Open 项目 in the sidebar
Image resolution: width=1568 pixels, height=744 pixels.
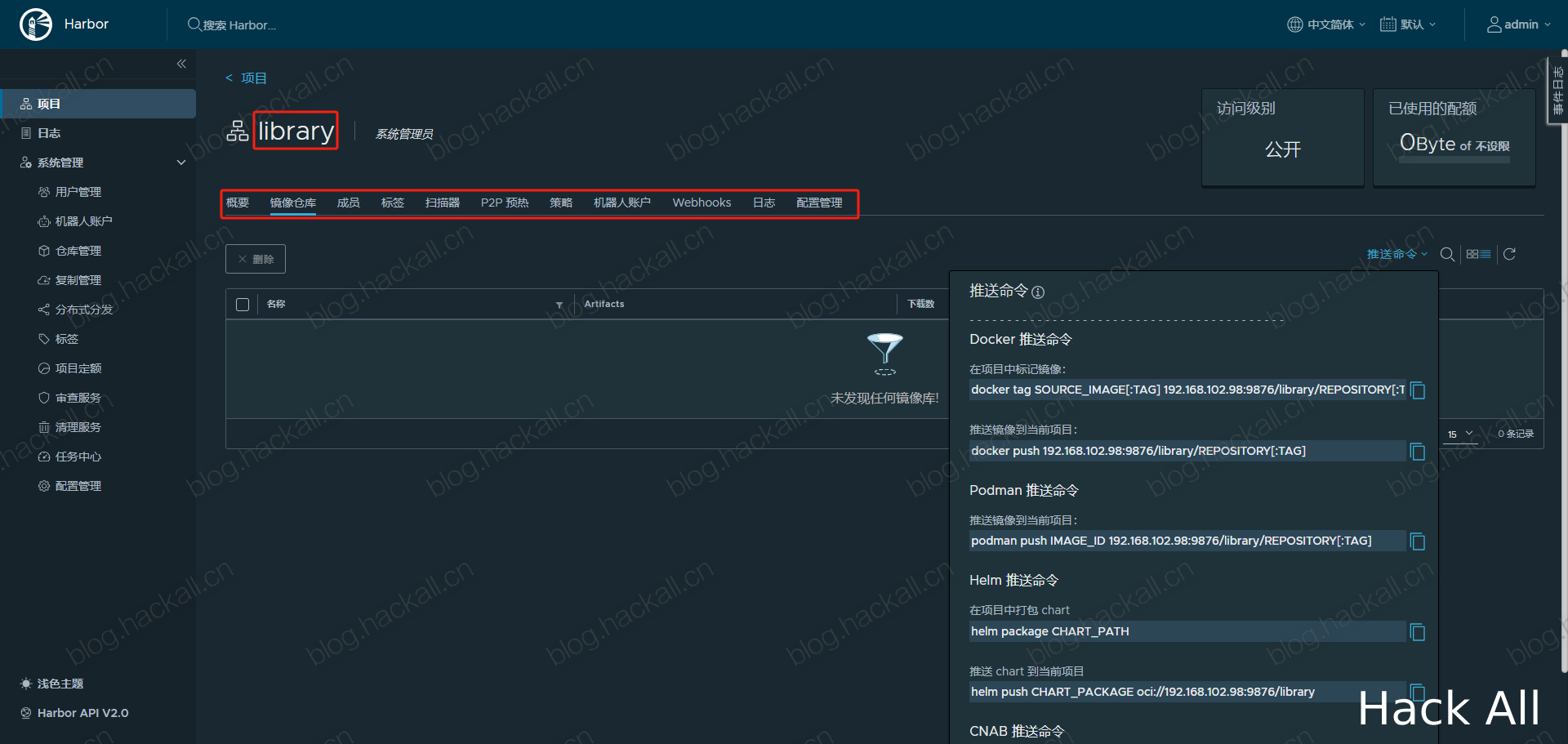[x=98, y=104]
